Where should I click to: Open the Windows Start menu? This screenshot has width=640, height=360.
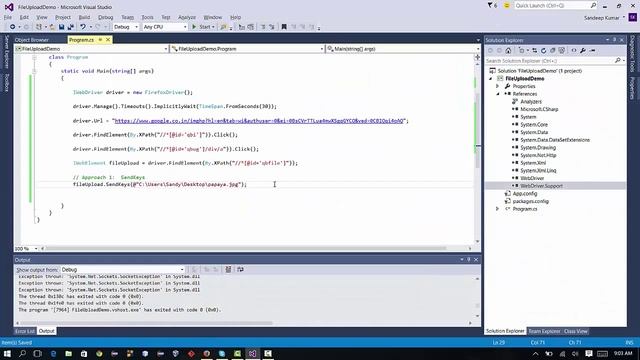[x=7, y=353]
